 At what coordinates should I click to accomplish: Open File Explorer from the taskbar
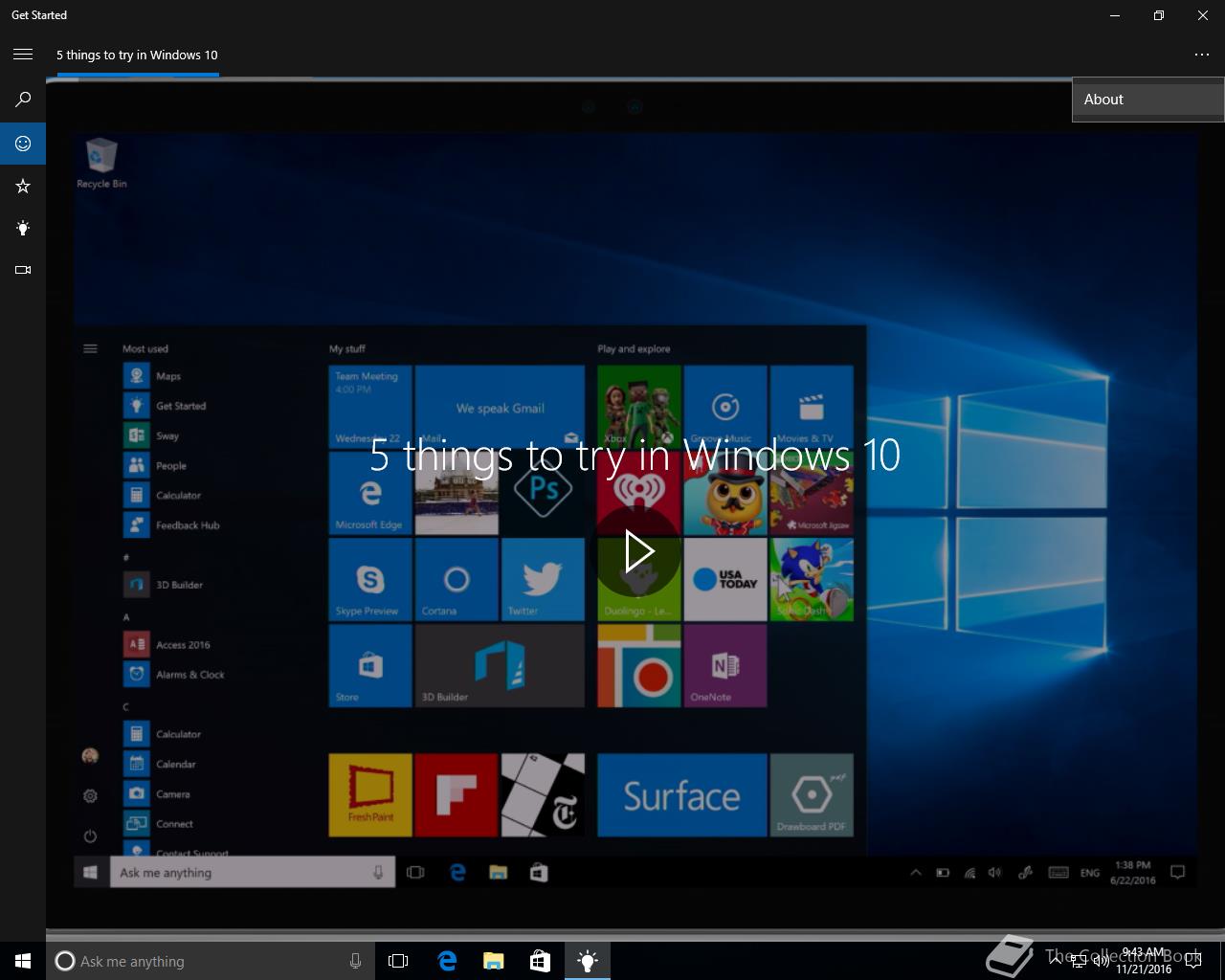494,961
